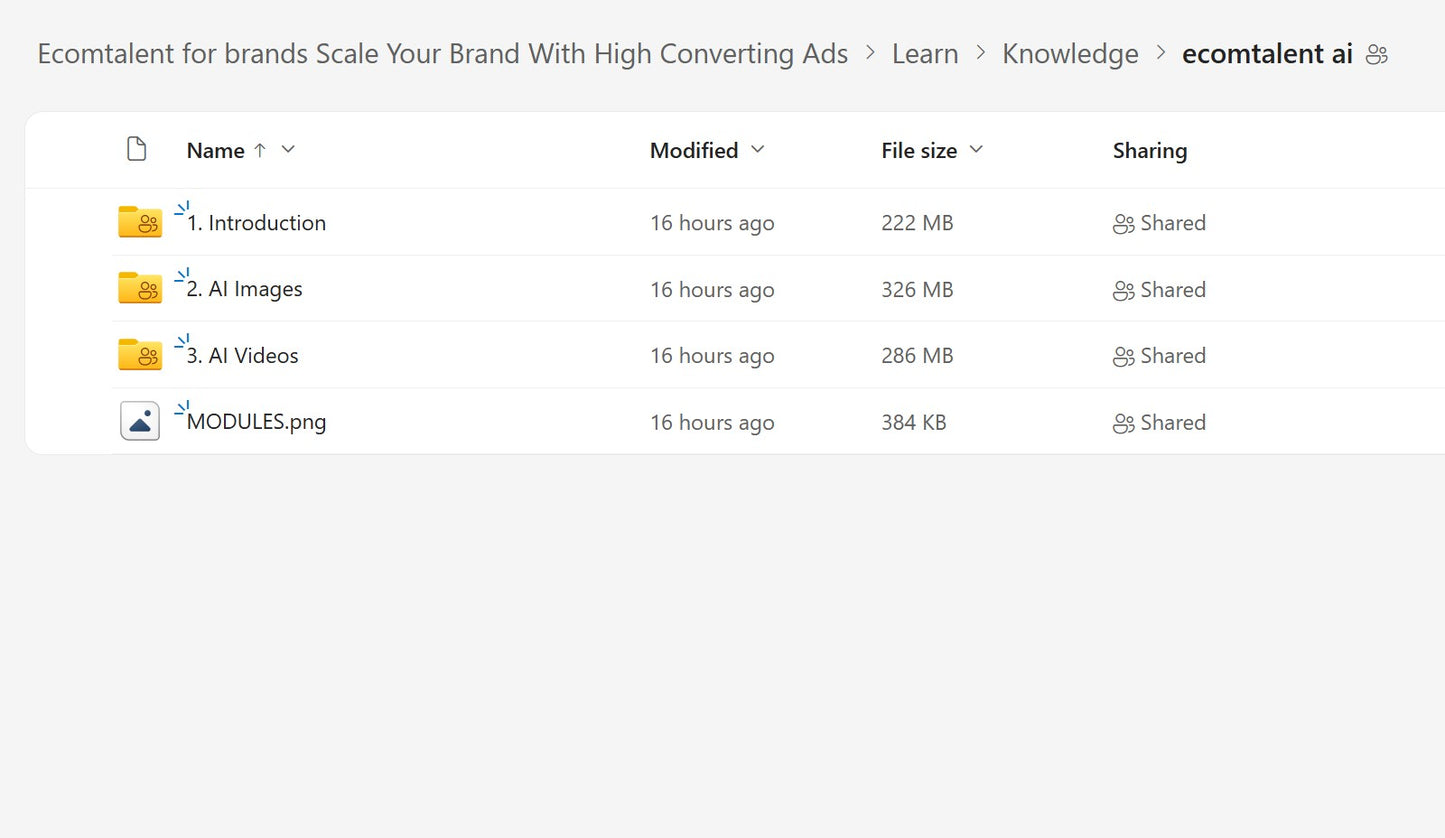Click the Modified column header

694,150
